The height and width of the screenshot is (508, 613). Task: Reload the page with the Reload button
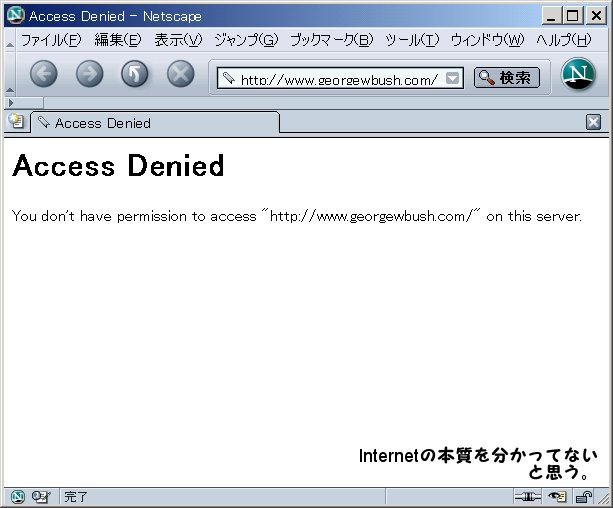click(134, 74)
